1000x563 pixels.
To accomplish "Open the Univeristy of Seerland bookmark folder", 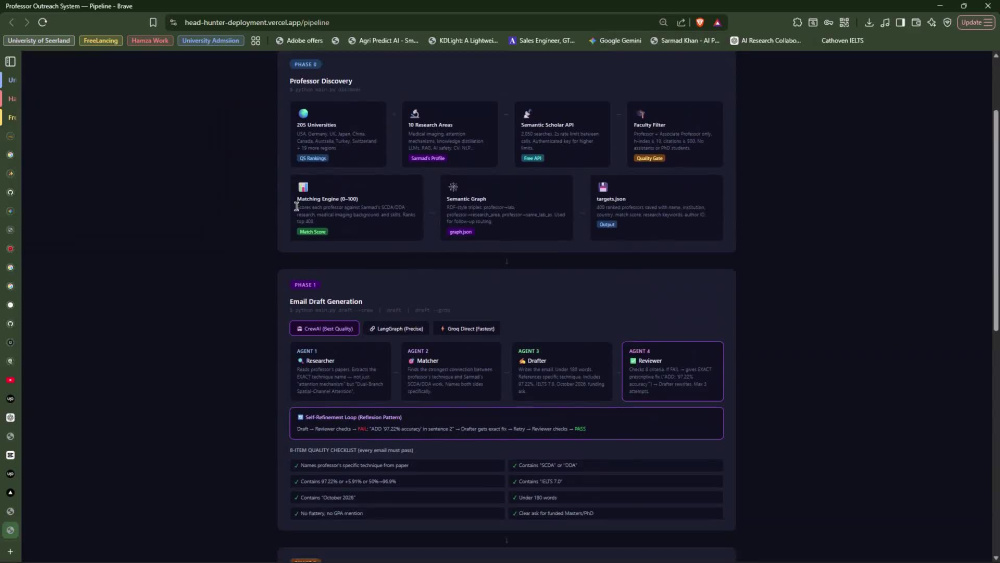I will (39, 40).
